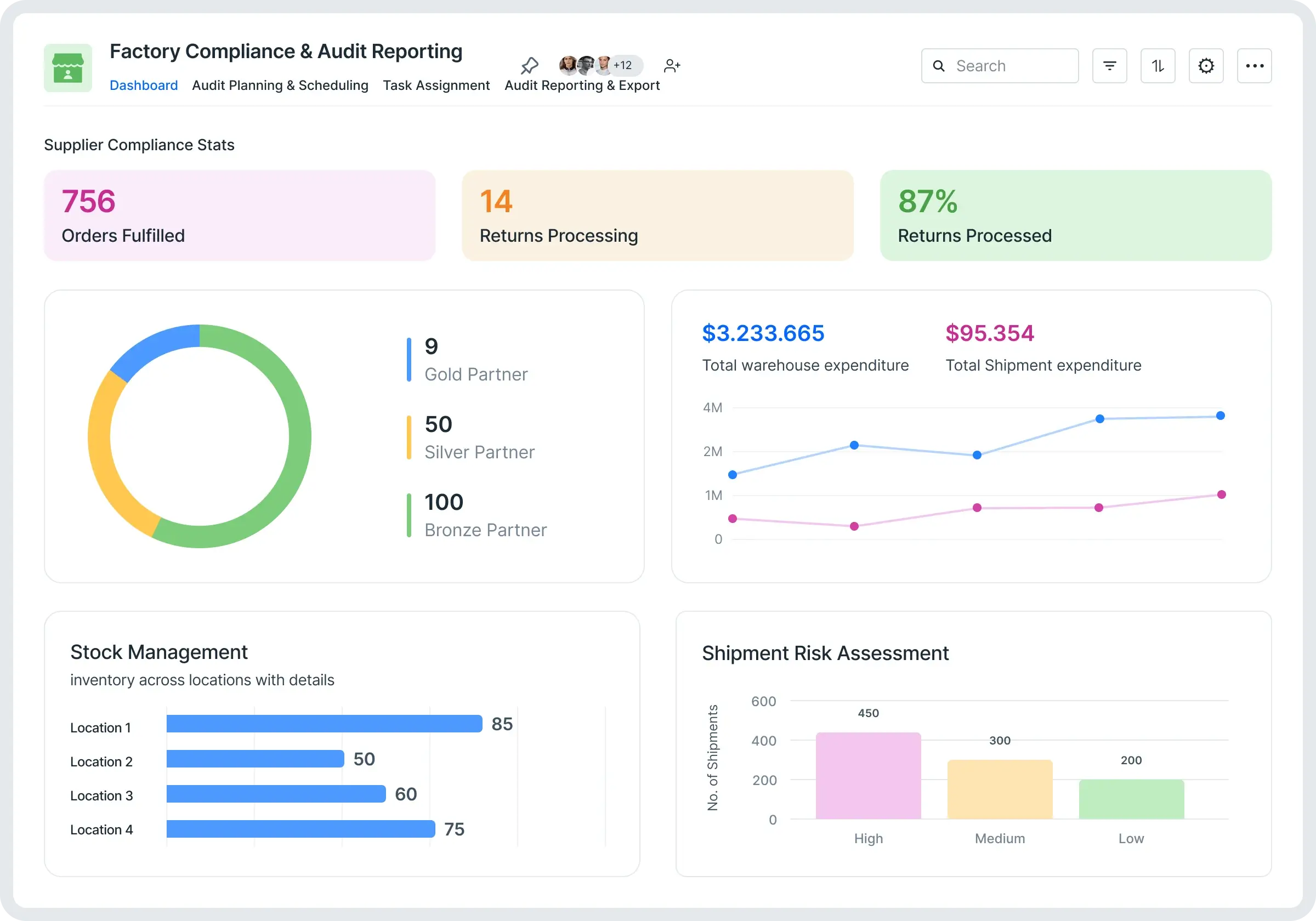
Task: Click the +12 members avatar badge
Action: click(623, 65)
